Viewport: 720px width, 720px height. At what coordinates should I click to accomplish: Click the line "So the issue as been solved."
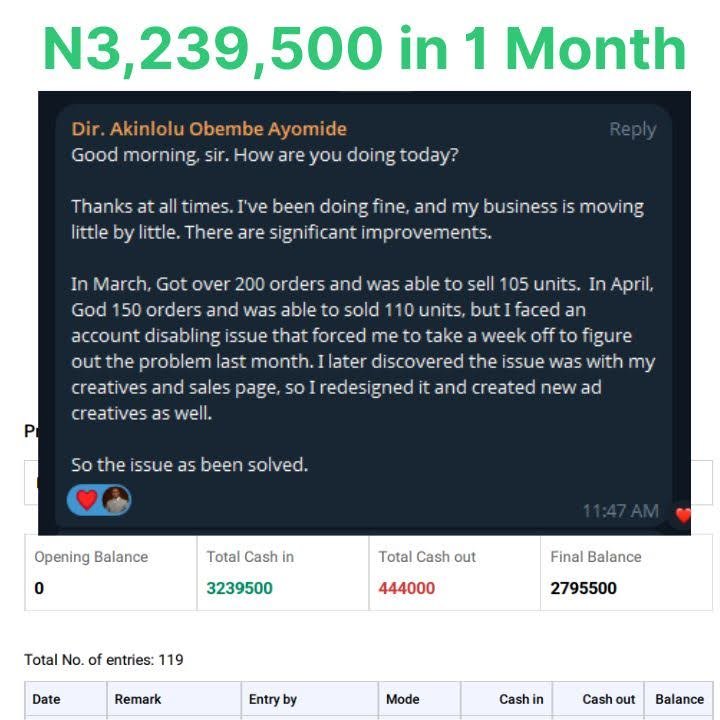tap(189, 464)
